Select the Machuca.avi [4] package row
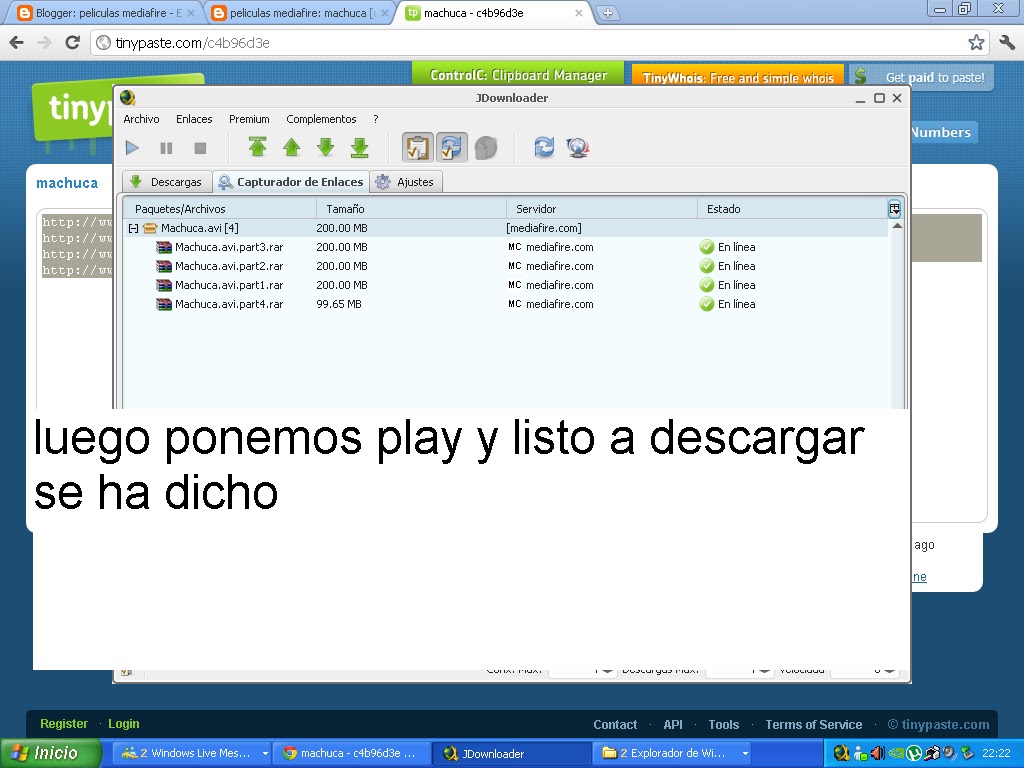This screenshot has height=768, width=1024. click(x=505, y=228)
